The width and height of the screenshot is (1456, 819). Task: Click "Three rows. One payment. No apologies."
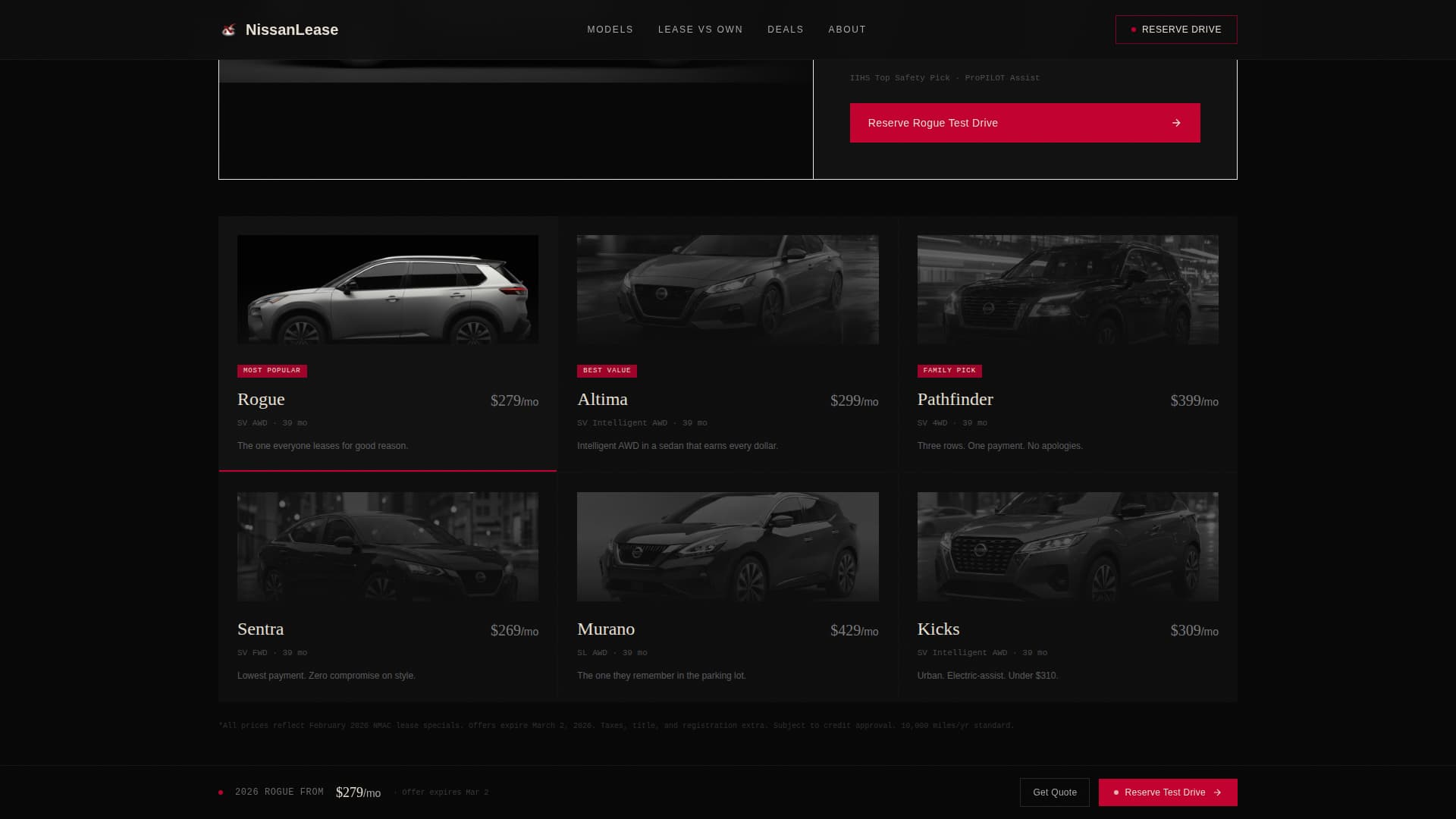coord(999,446)
